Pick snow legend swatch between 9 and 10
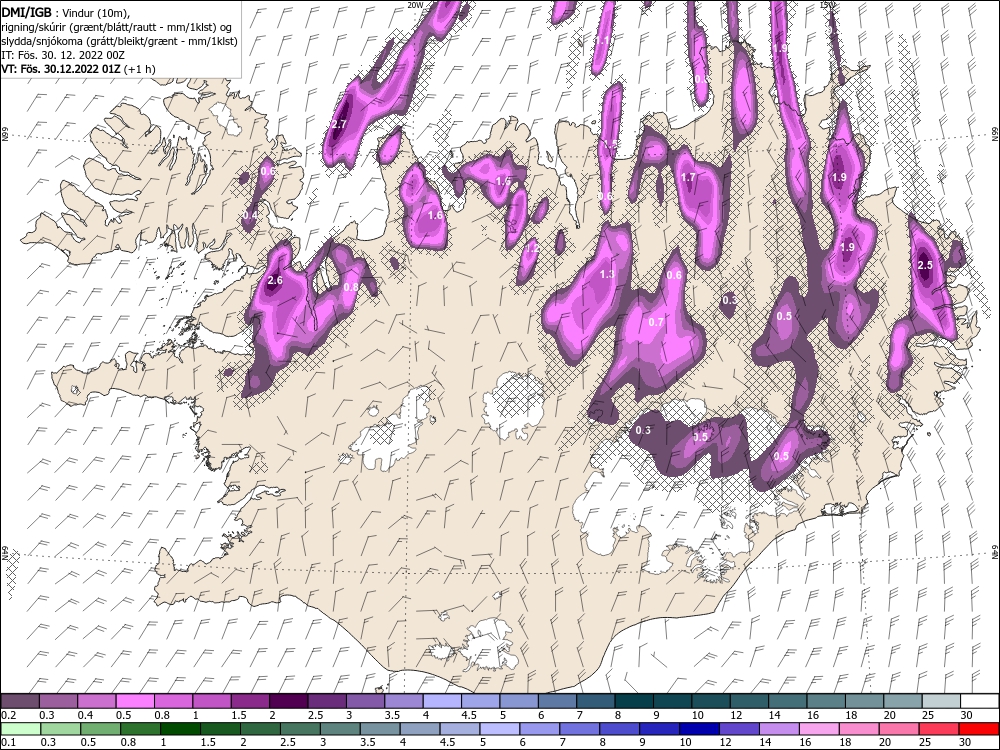 tap(673, 701)
